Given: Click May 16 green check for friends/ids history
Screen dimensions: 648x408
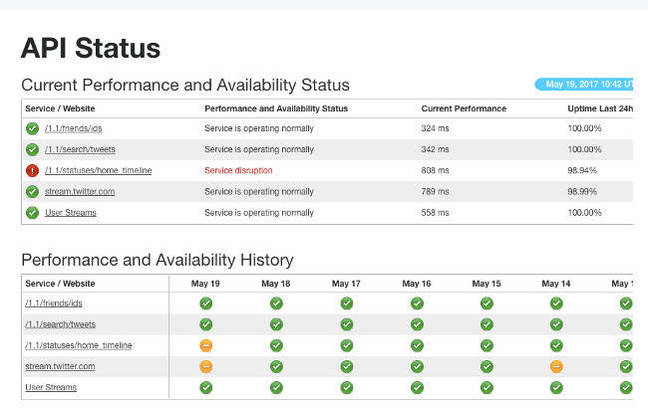Looking at the screenshot, I should coord(417,303).
